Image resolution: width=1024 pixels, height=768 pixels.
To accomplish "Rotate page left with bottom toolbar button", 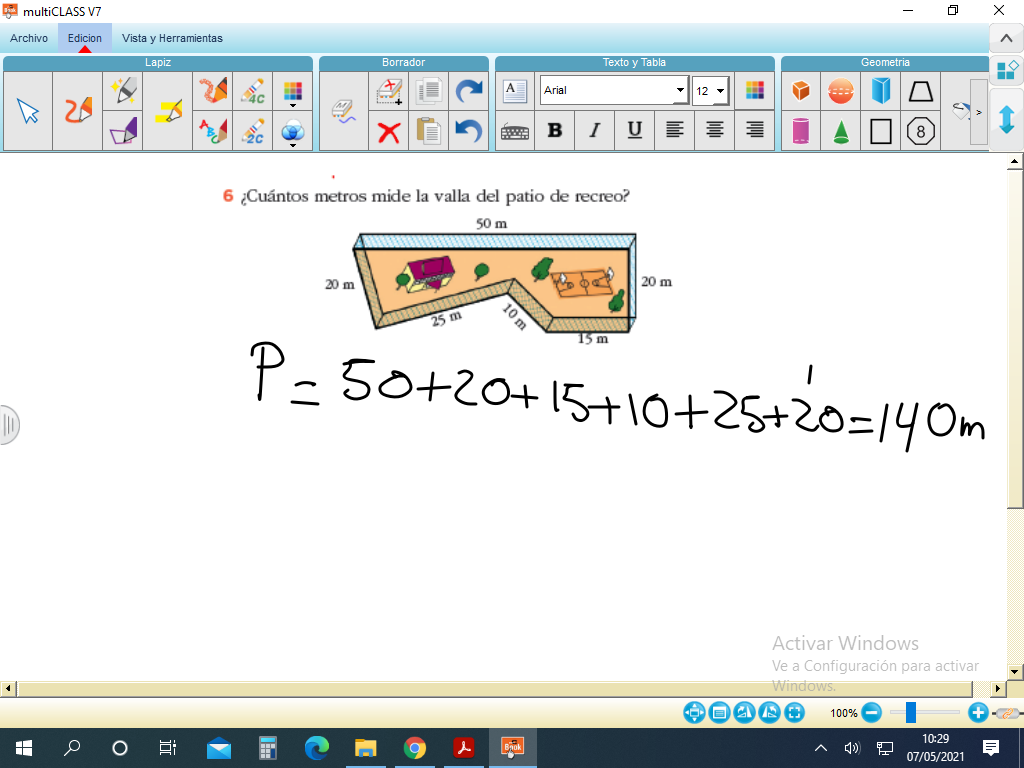I will (x=744, y=712).
